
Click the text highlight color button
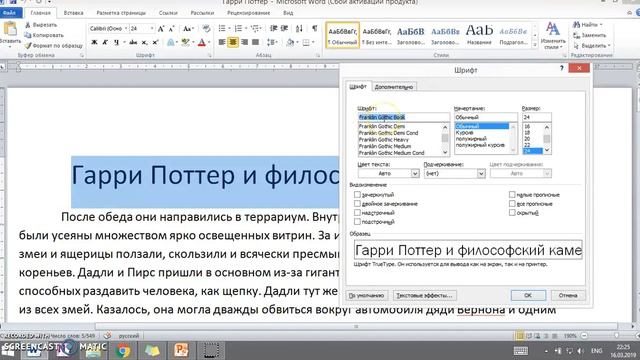point(185,42)
